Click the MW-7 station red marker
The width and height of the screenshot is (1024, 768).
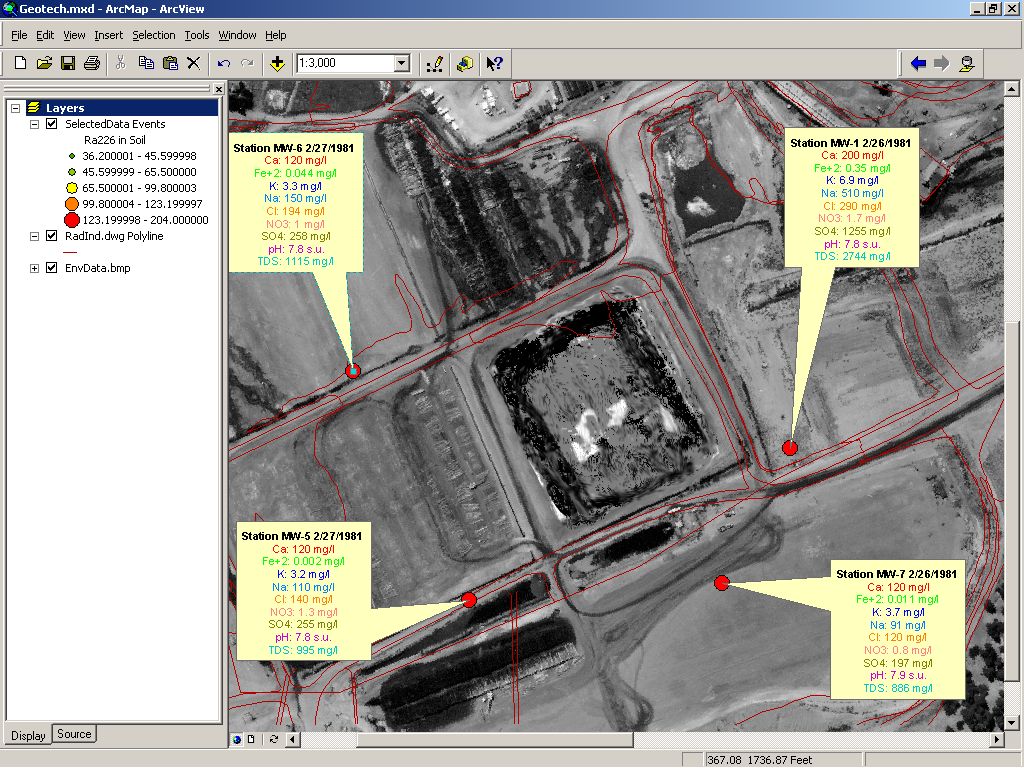722,583
